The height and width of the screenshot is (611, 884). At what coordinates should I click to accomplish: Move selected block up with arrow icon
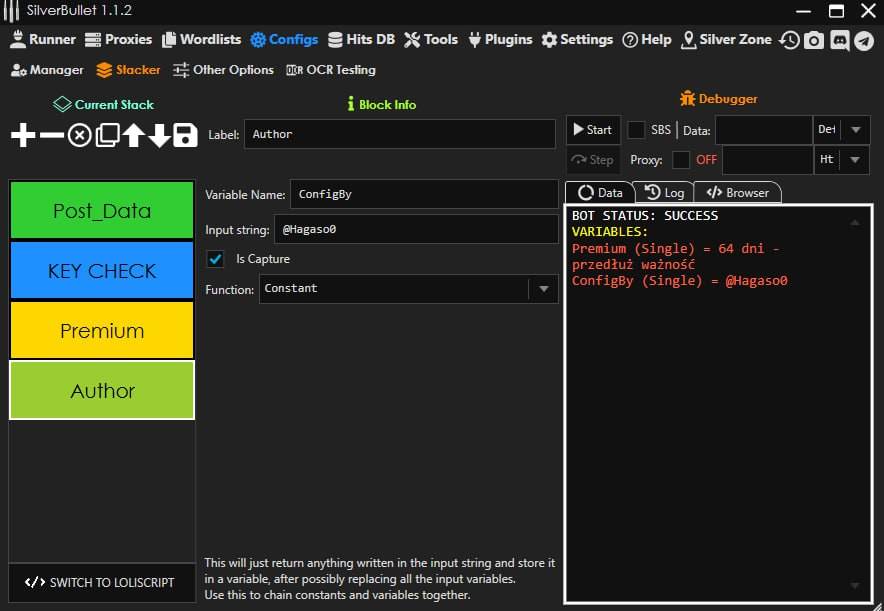coord(133,135)
